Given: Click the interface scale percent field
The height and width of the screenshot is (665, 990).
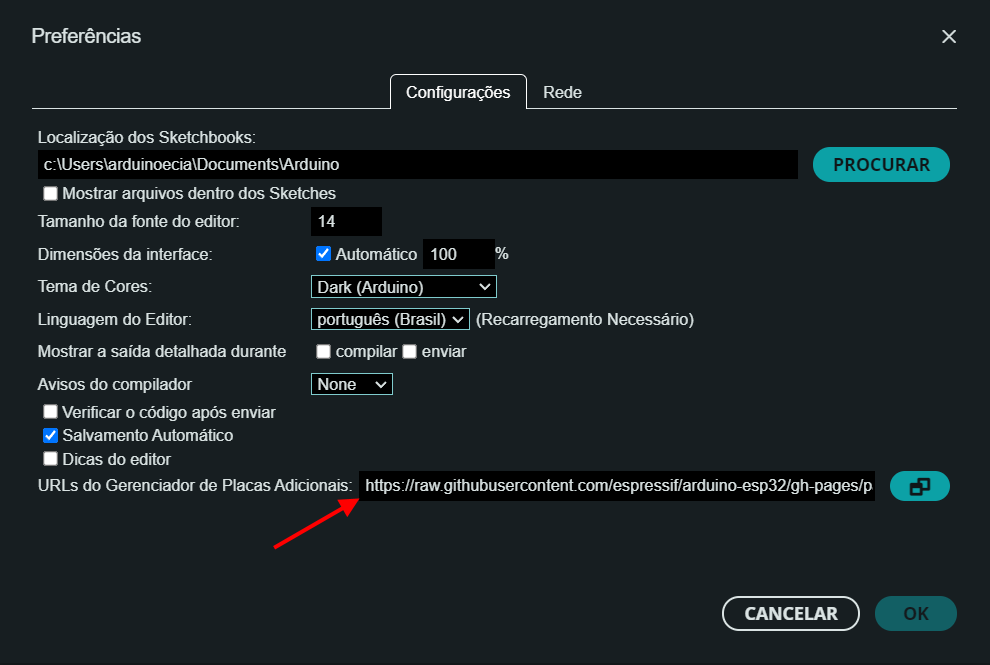Looking at the screenshot, I should [458, 254].
